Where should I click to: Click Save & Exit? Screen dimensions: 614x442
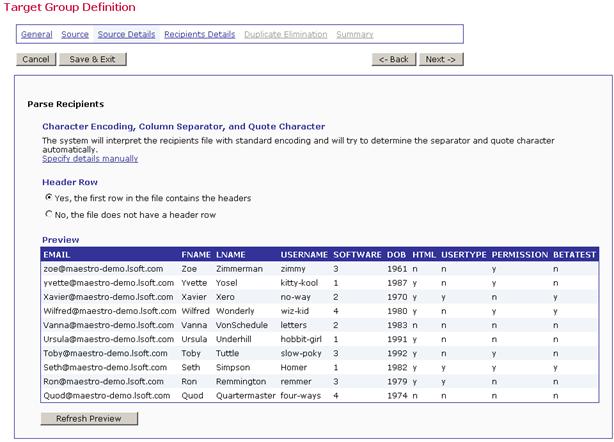92,59
